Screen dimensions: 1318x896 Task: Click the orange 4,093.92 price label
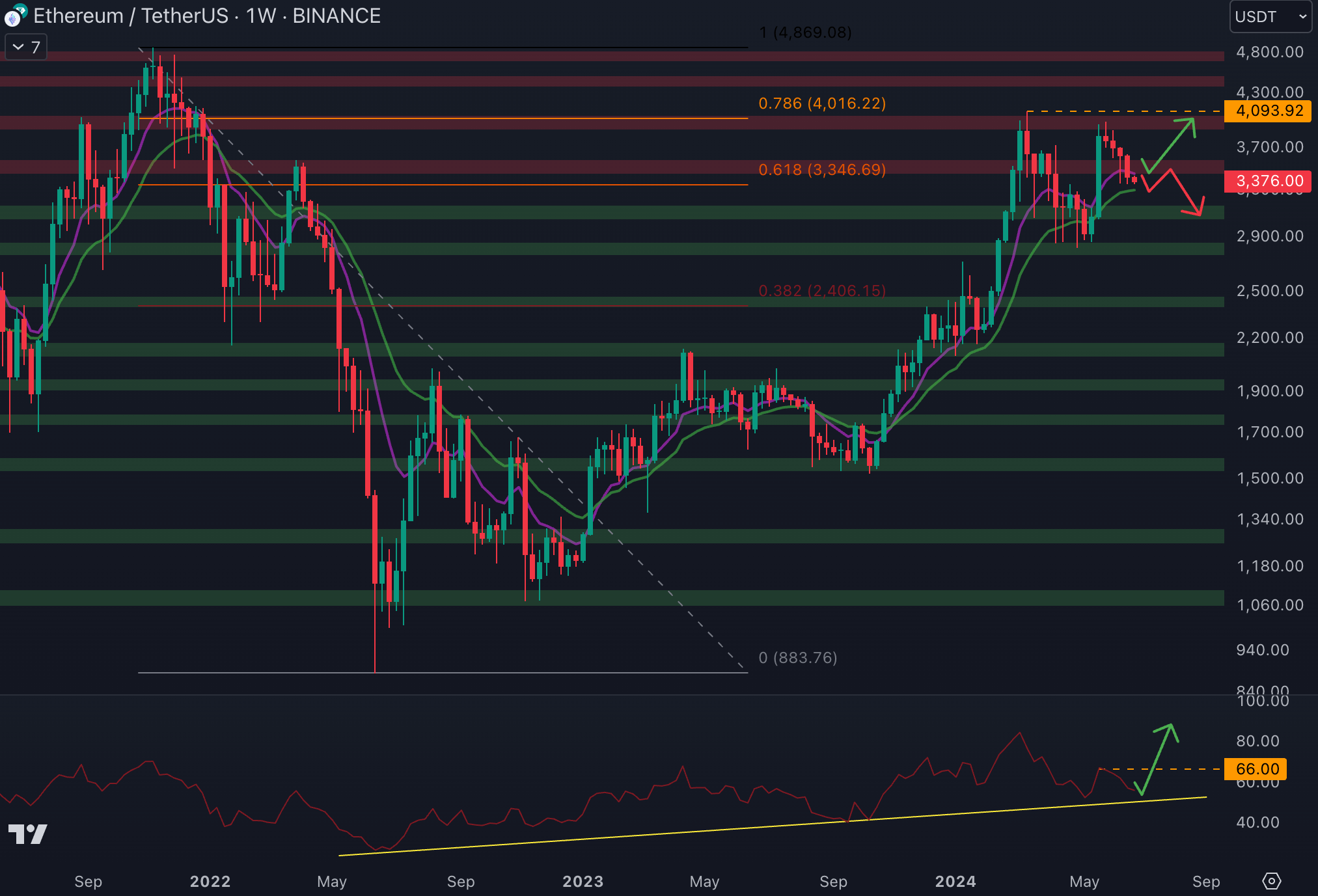pos(1269,111)
